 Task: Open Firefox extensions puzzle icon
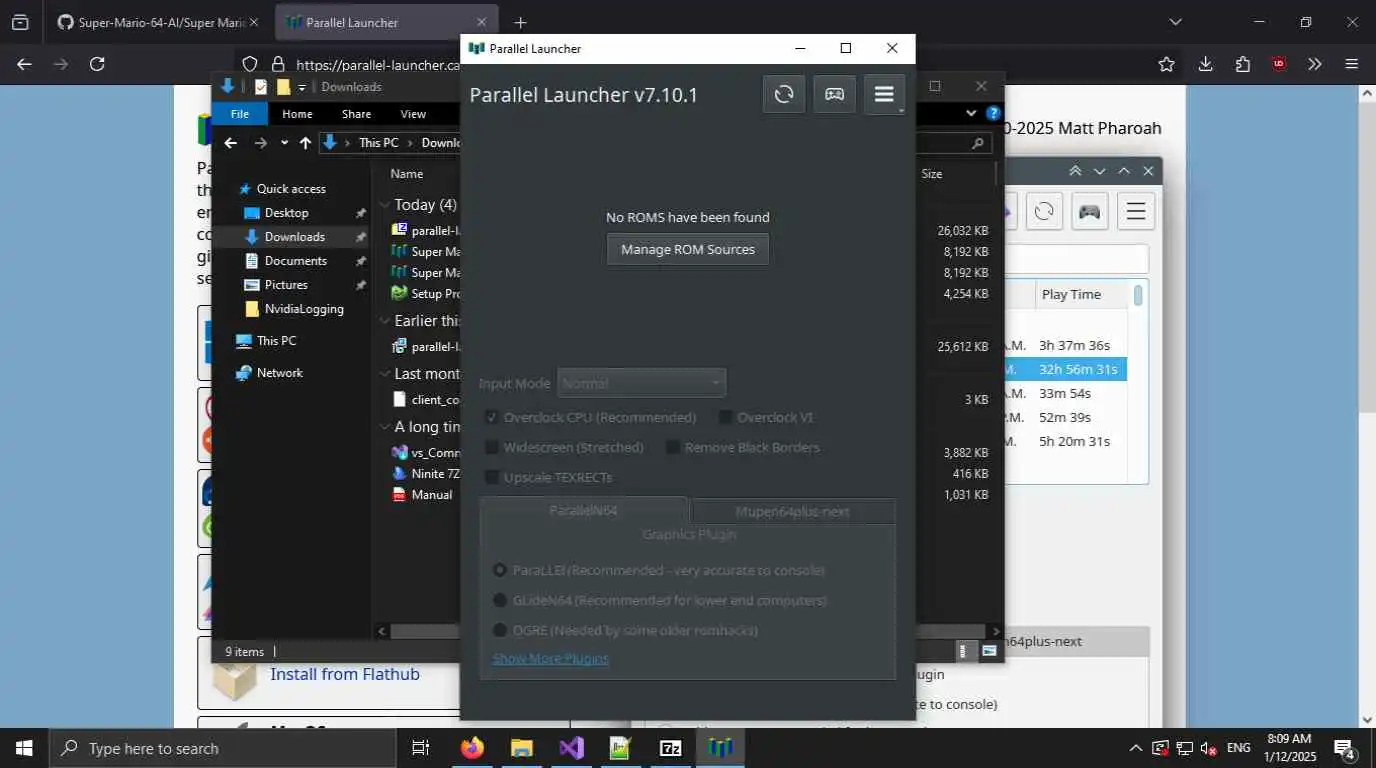coord(1242,64)
